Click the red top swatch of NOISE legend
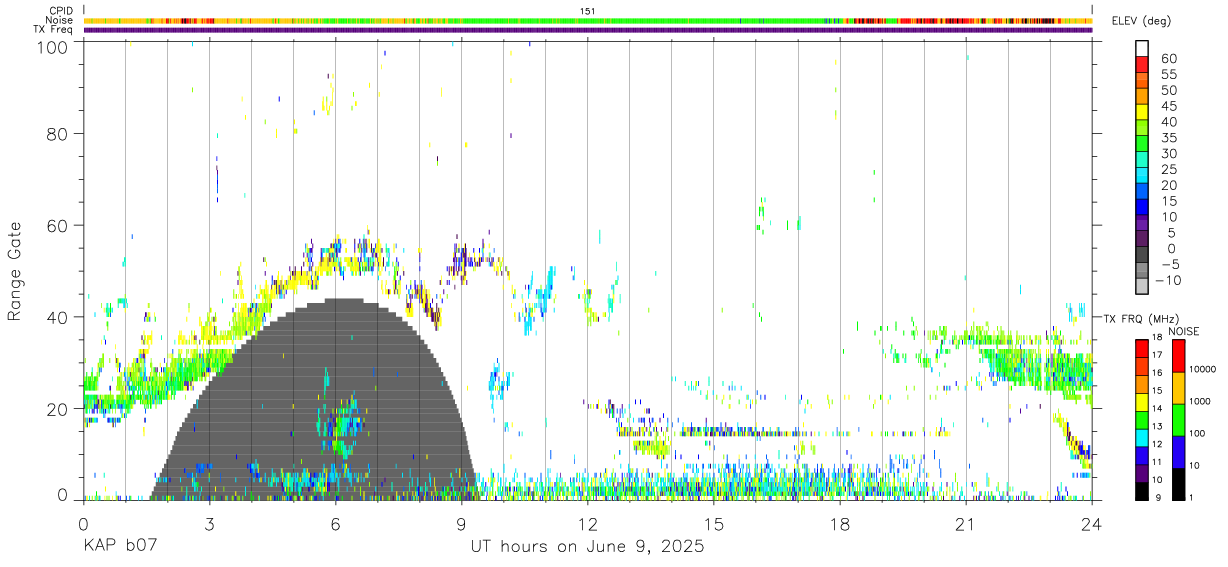Screen dimensions: 1228x567 click(1177, 356)
